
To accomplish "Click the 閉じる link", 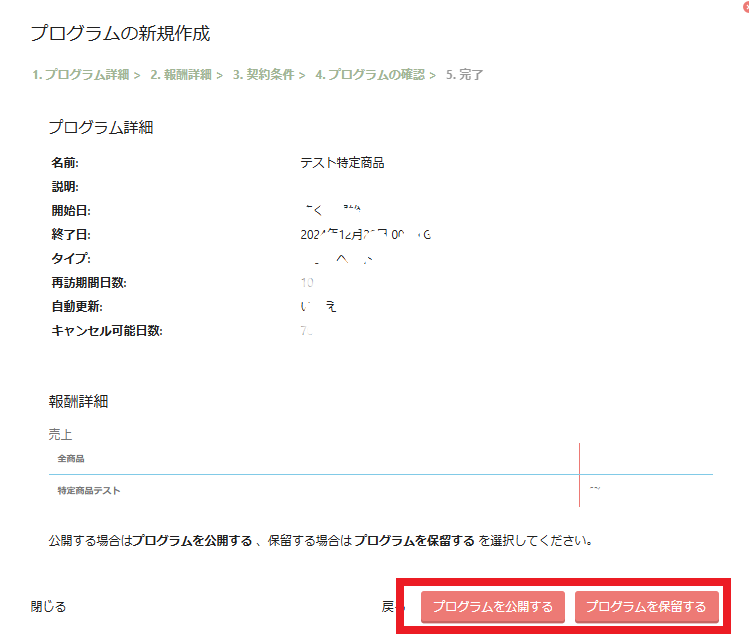I will (48, 606).
